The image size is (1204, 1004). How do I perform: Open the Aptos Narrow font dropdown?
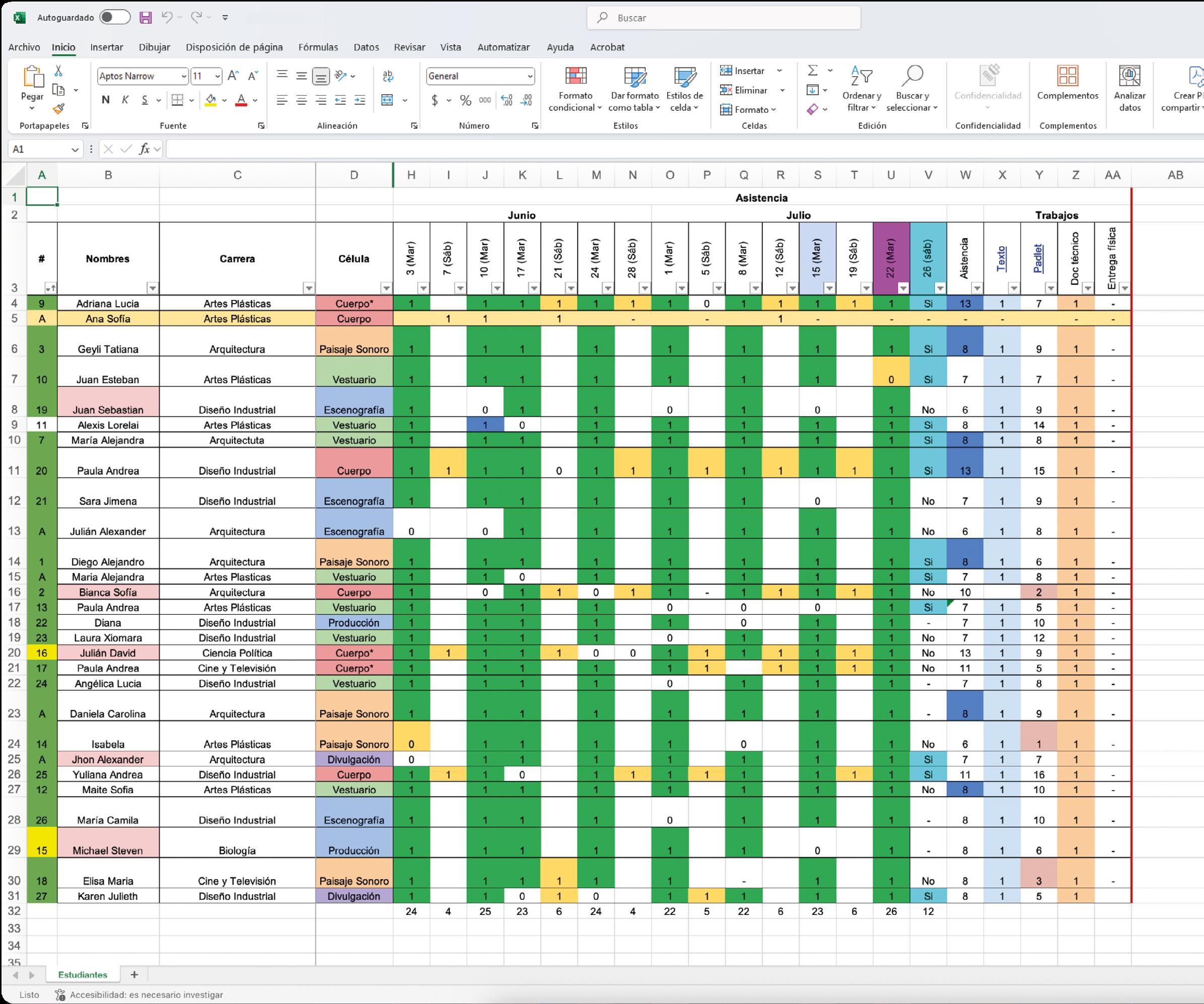(183, 76)
